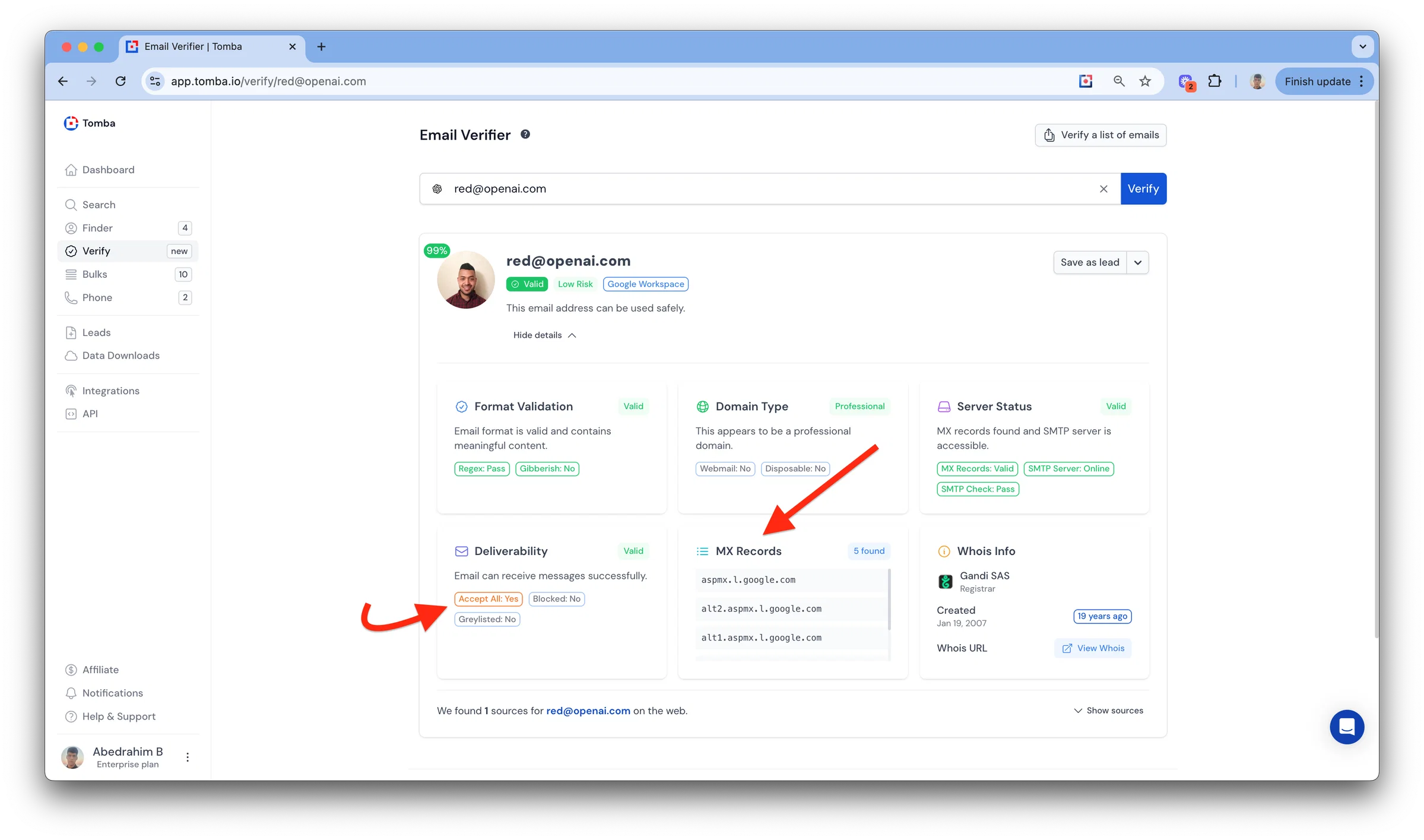Bookmark this page with the star icon

pos(1145,81)
